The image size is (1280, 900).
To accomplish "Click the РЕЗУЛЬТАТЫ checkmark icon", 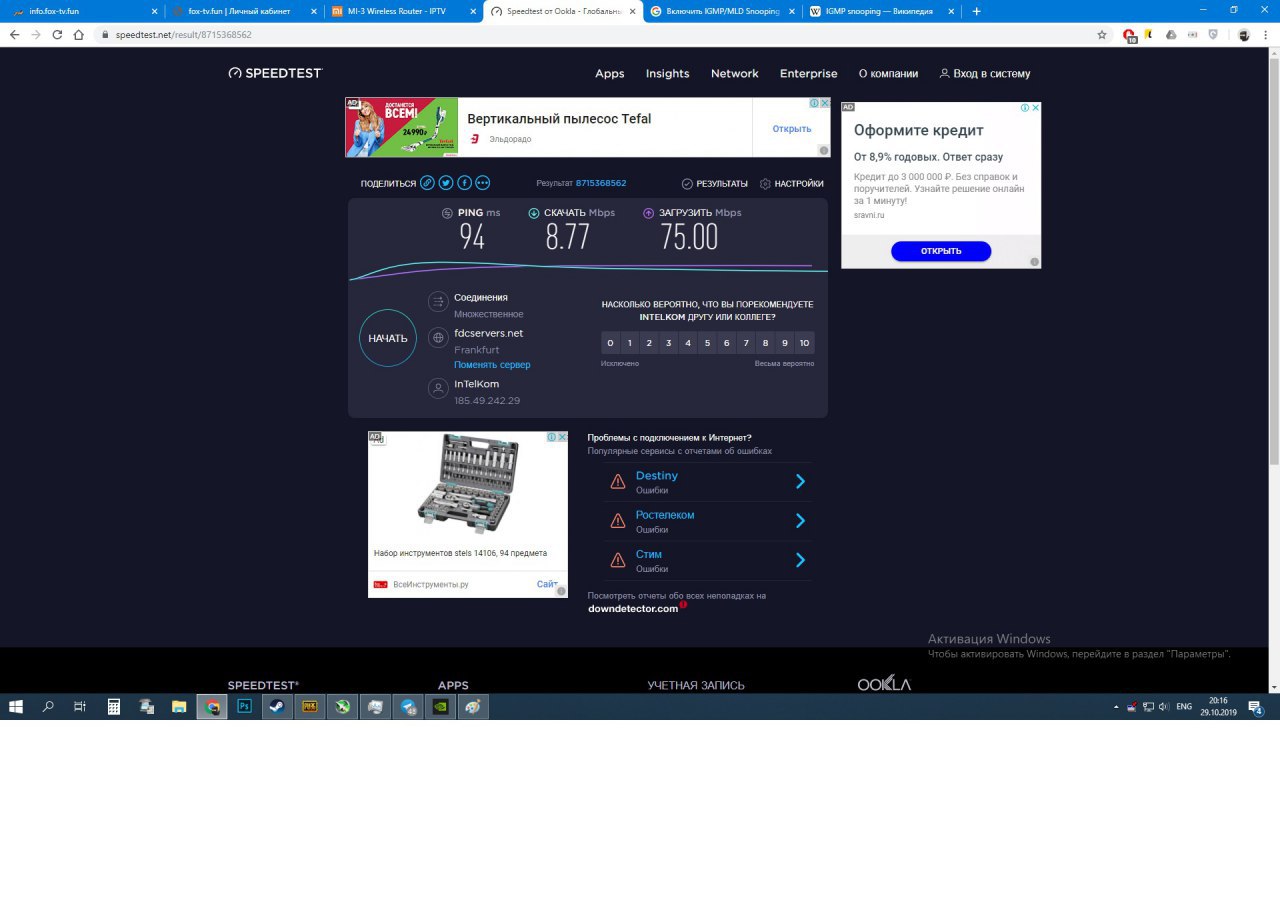I will point(687,184).
